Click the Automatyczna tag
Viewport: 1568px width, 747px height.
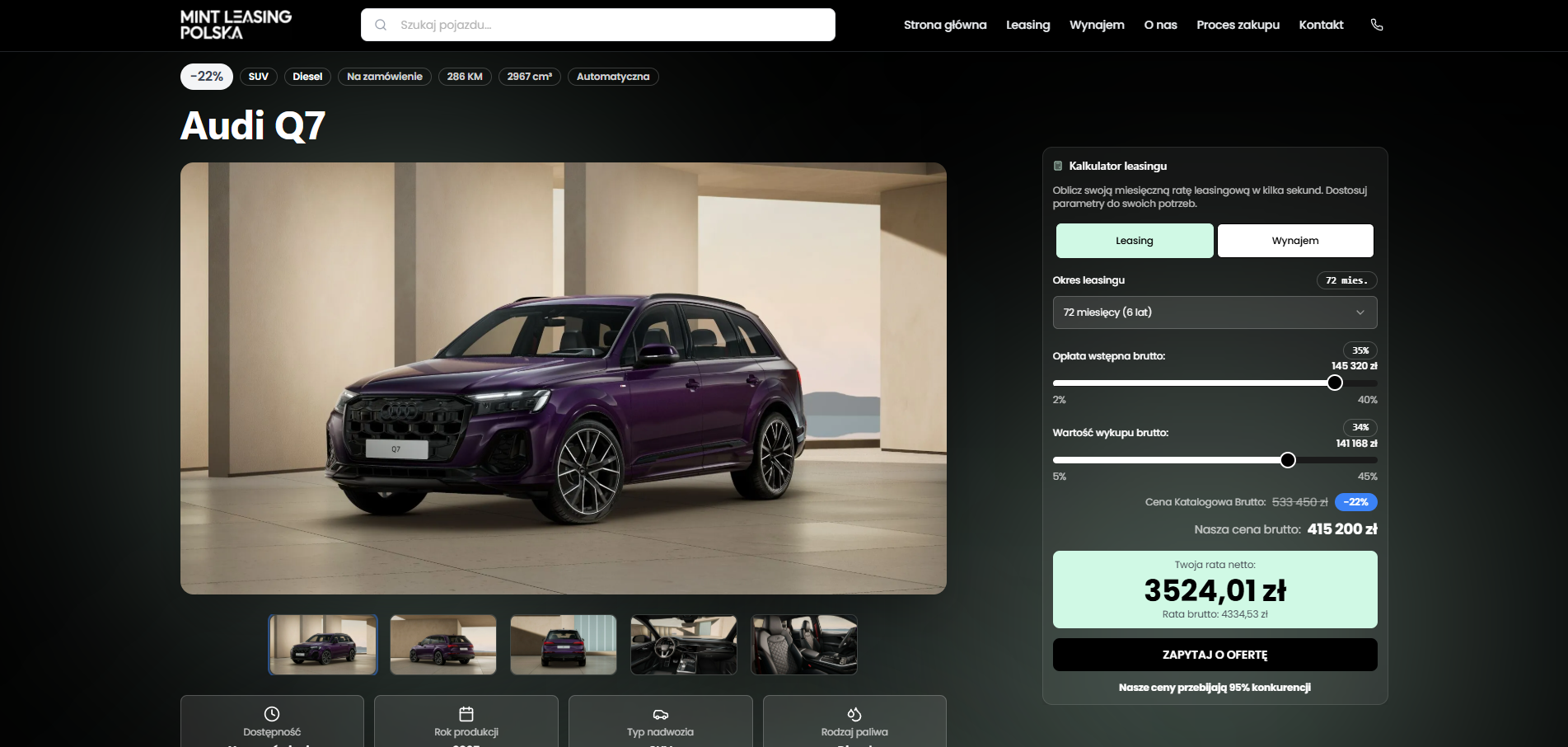tap(613, 77)
